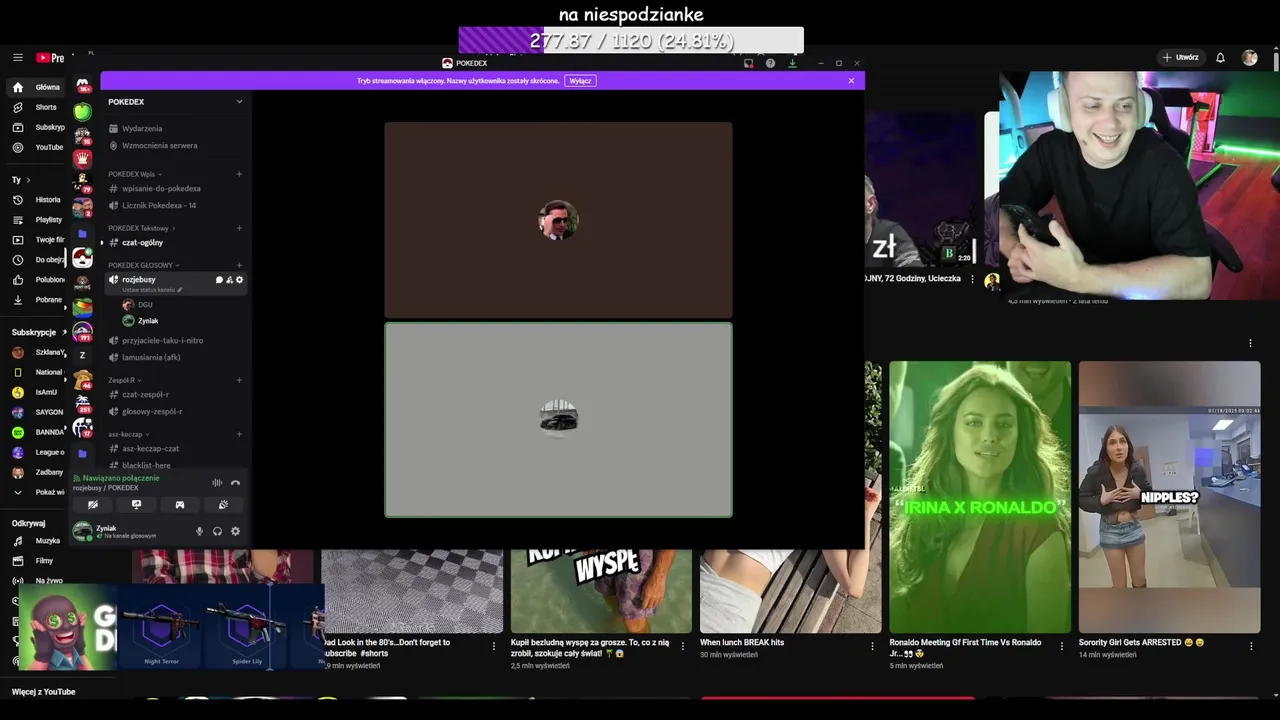Viewport: 1280px width, 720px height.
Task: Disconnect from Discord voice channel
Action: (x=235, y=483)
